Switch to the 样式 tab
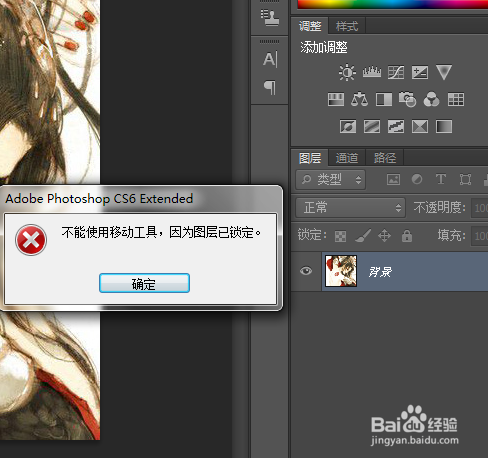 [x=347, y=26]
